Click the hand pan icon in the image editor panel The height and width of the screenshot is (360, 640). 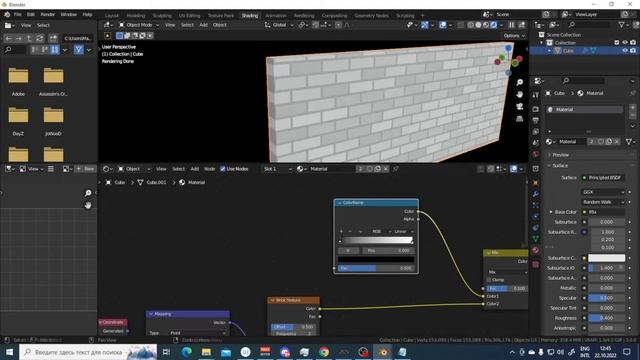pyautogui.click(x=88, y=205)
